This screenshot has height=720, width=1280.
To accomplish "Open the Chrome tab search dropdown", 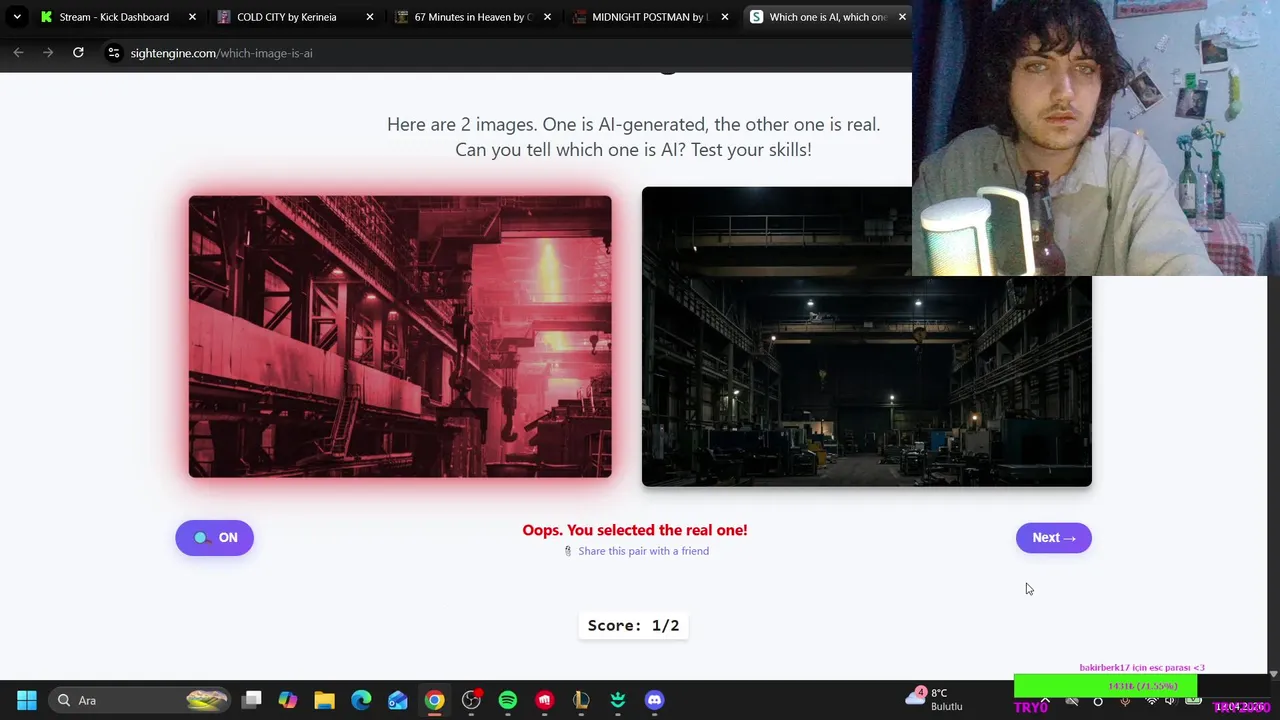I will [17, 17].
